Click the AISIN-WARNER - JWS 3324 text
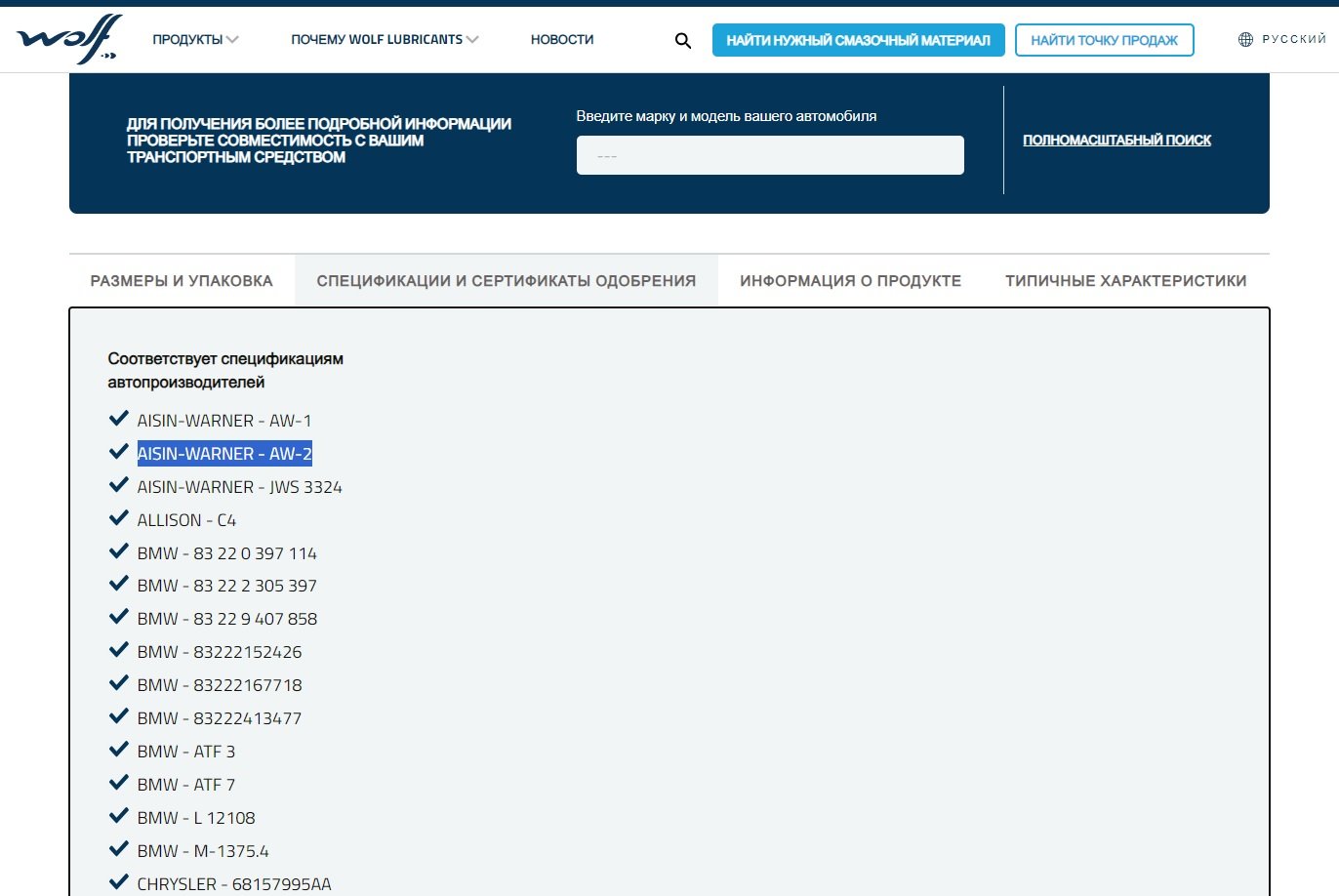 click(240, 487)
